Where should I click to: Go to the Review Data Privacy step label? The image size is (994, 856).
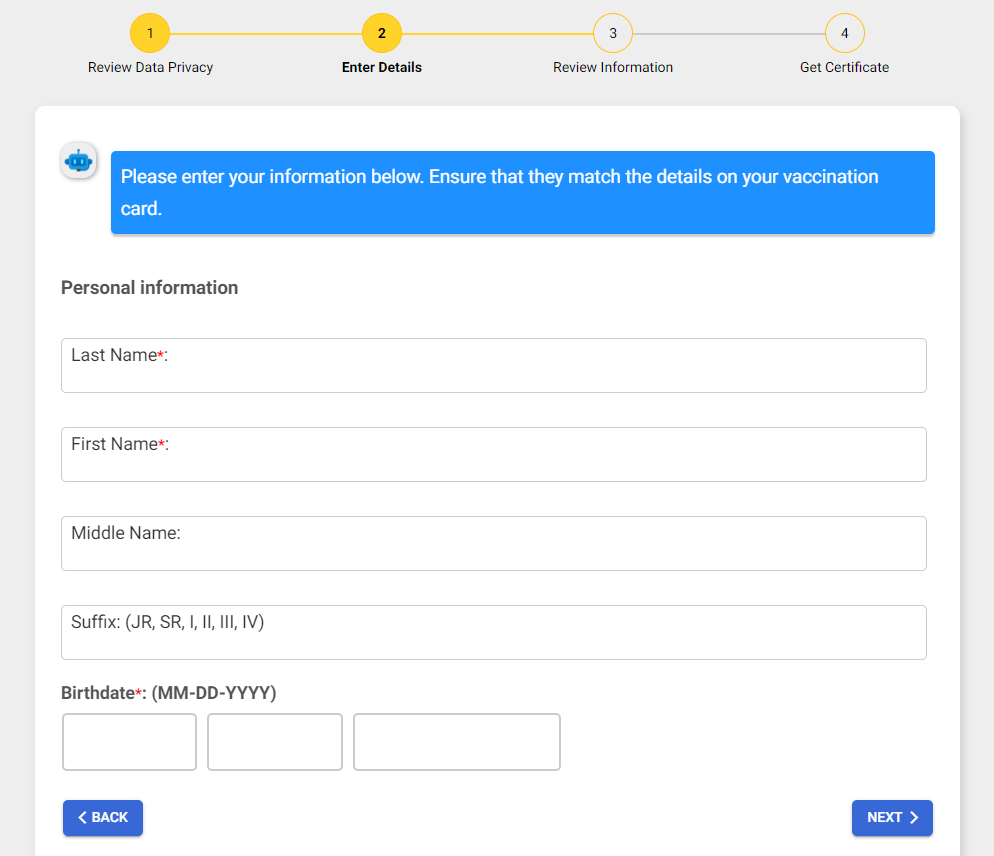point(150,67)
